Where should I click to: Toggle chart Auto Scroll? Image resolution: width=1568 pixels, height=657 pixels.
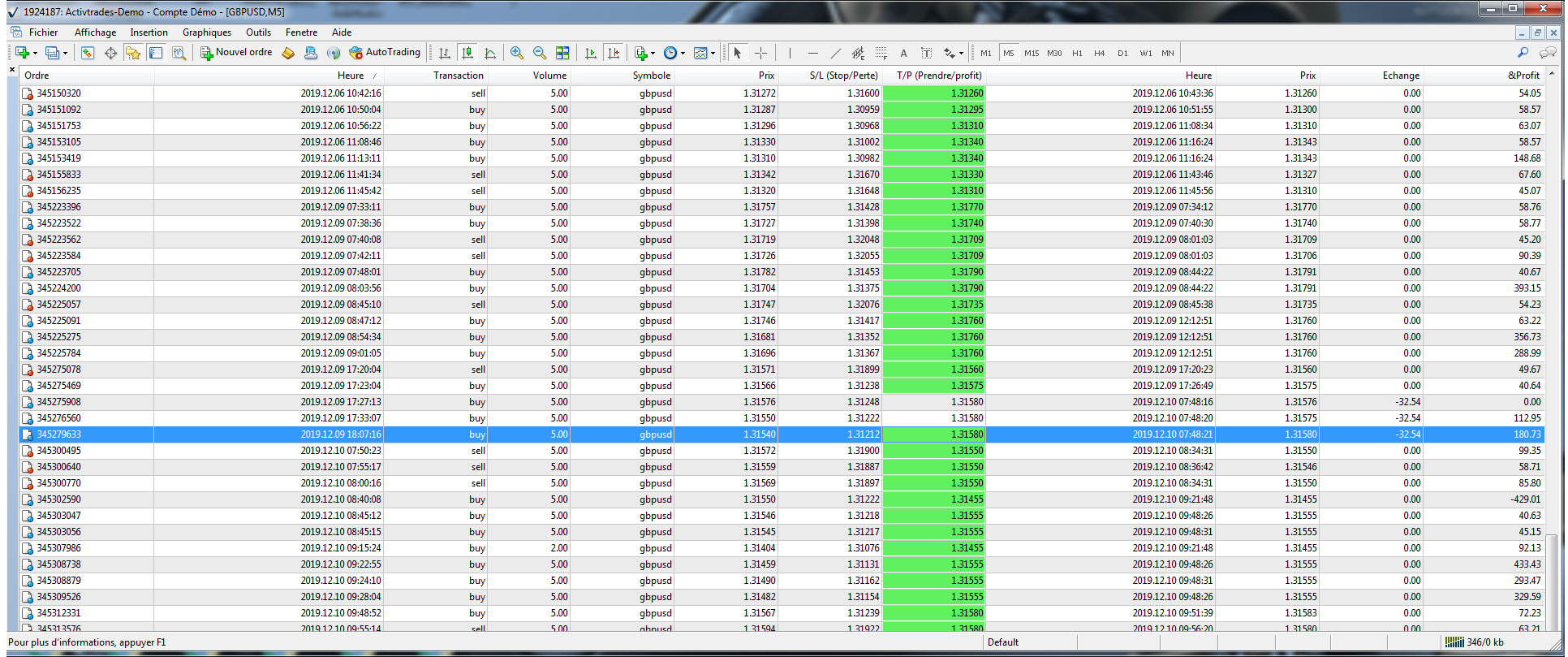click(x=591, y=53)
